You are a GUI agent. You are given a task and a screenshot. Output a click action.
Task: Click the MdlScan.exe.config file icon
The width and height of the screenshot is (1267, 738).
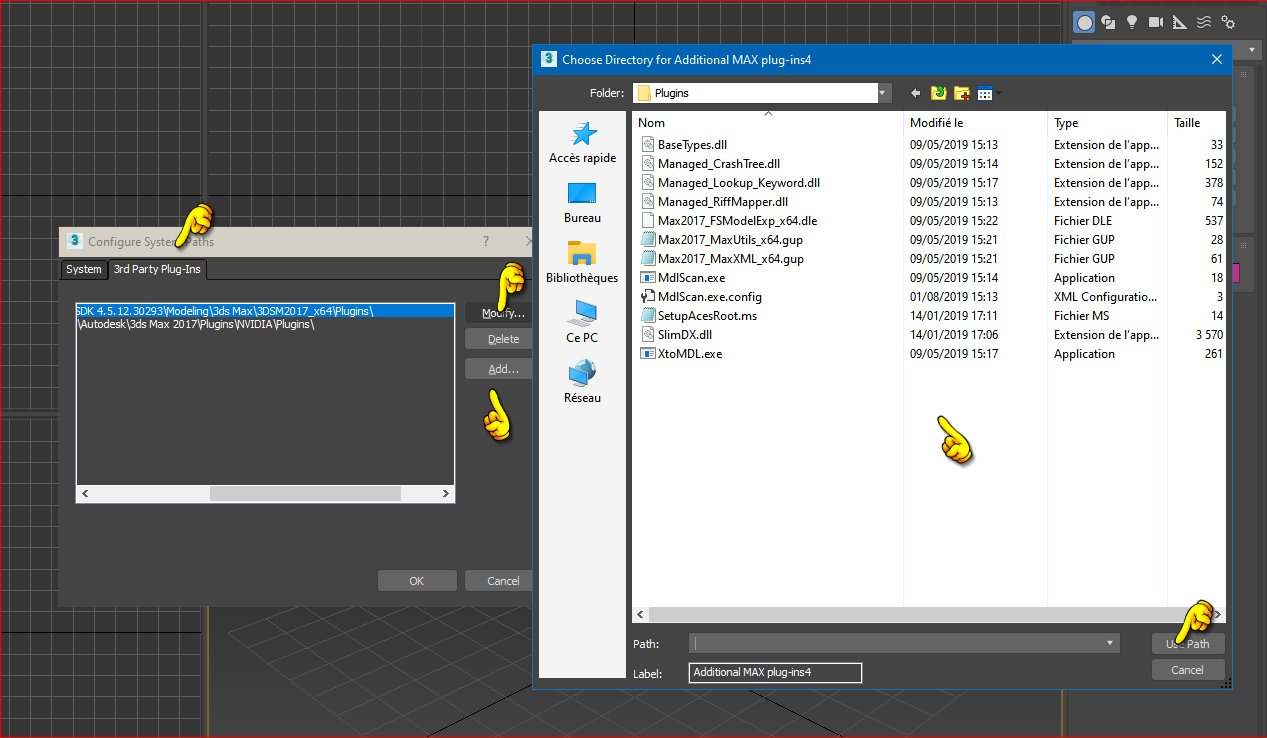[x=647, y=297]
